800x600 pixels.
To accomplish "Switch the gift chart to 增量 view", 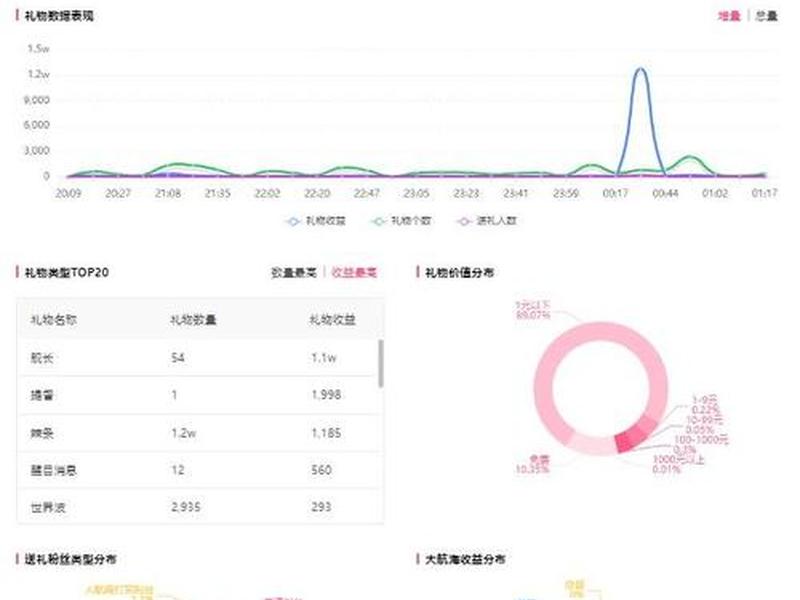I will tap(729, 16).
